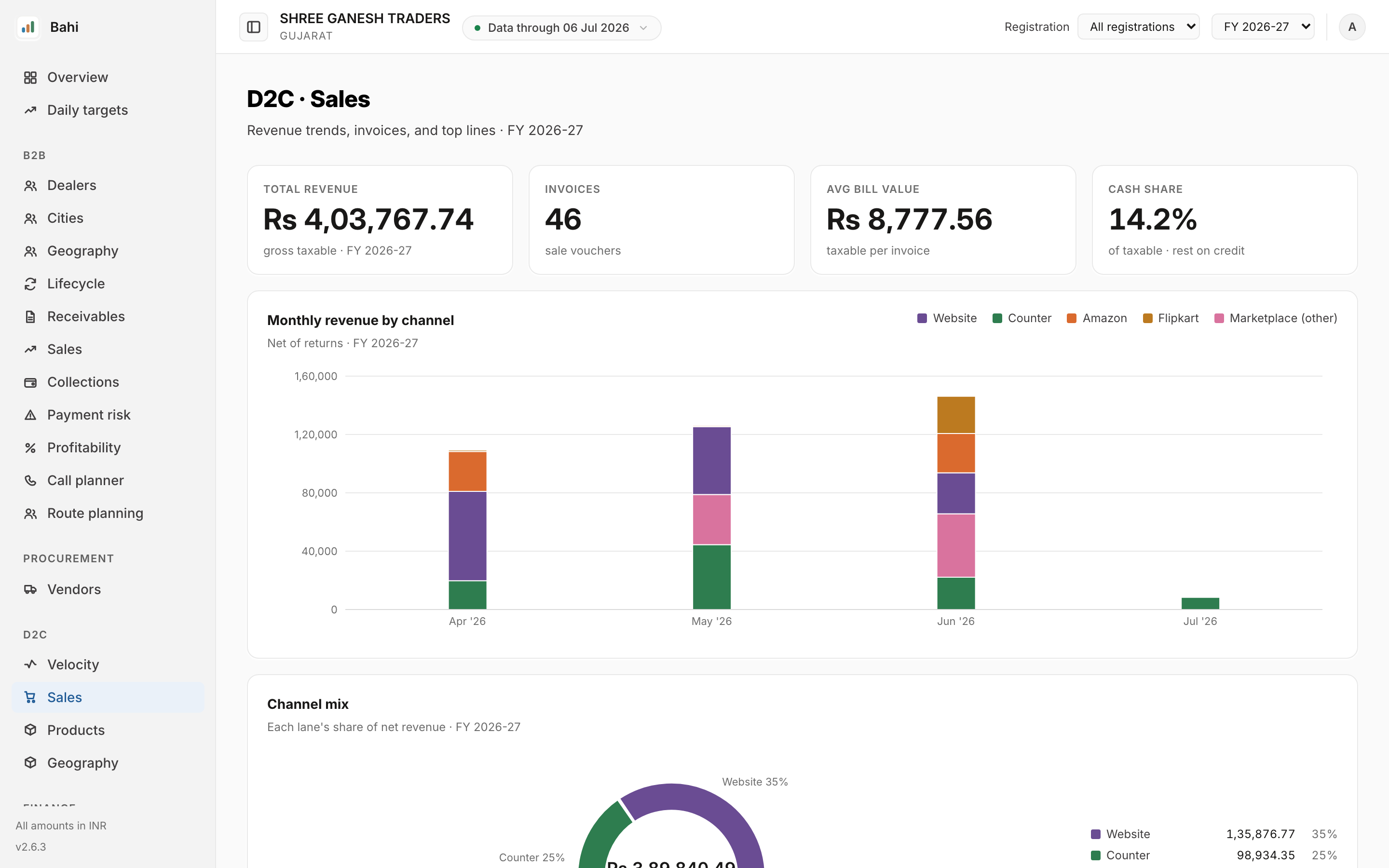Toggle Amazon series in chart legend
Screen dimensions: 1389x868
pos(1097,318)
